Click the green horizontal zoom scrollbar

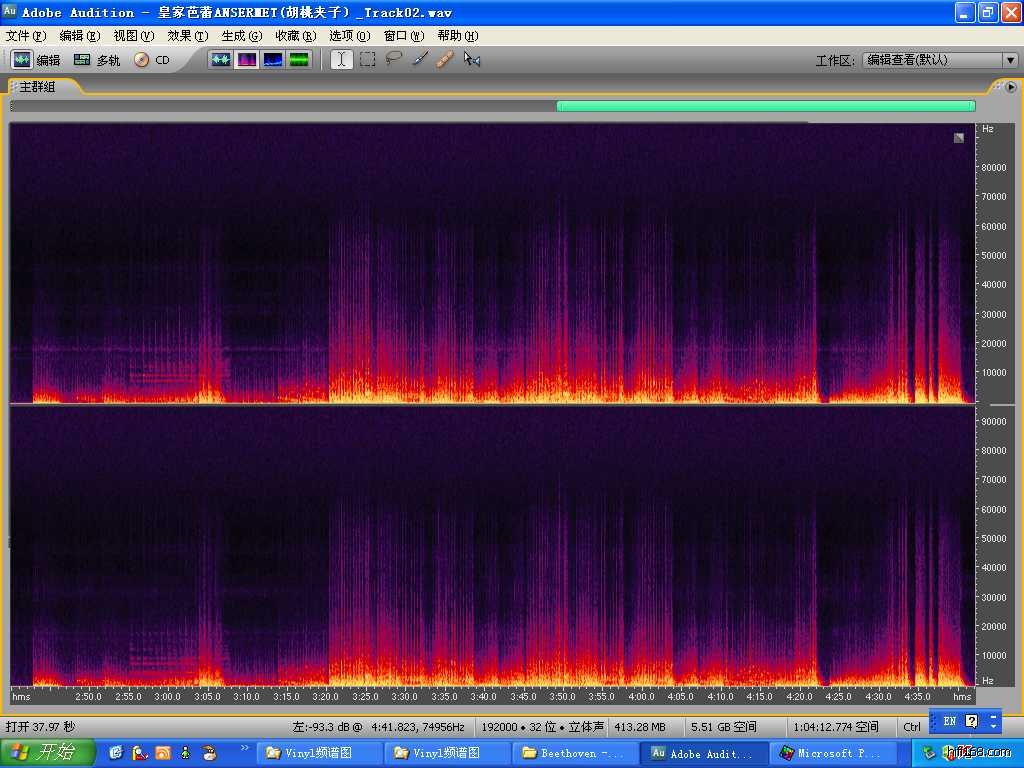[765, 105]
